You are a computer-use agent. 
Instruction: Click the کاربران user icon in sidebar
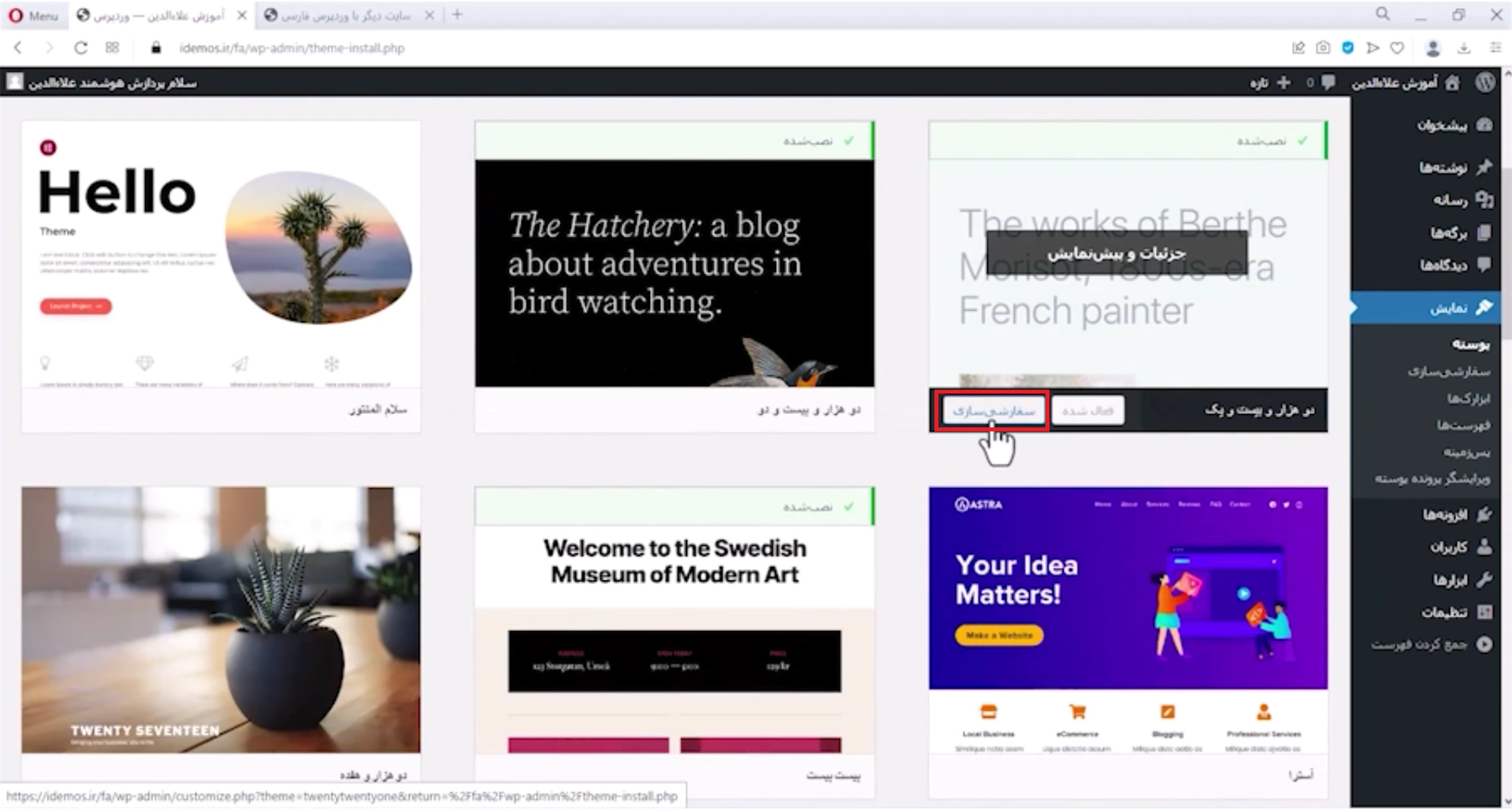(x=1484, y=547)
